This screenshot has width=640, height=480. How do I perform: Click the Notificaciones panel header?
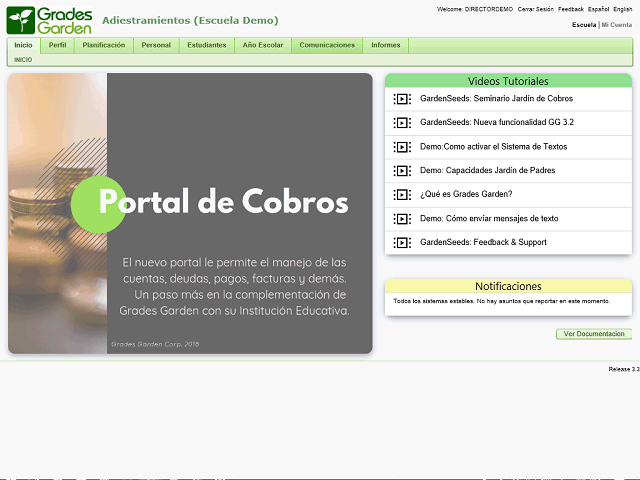pos(508,286)
